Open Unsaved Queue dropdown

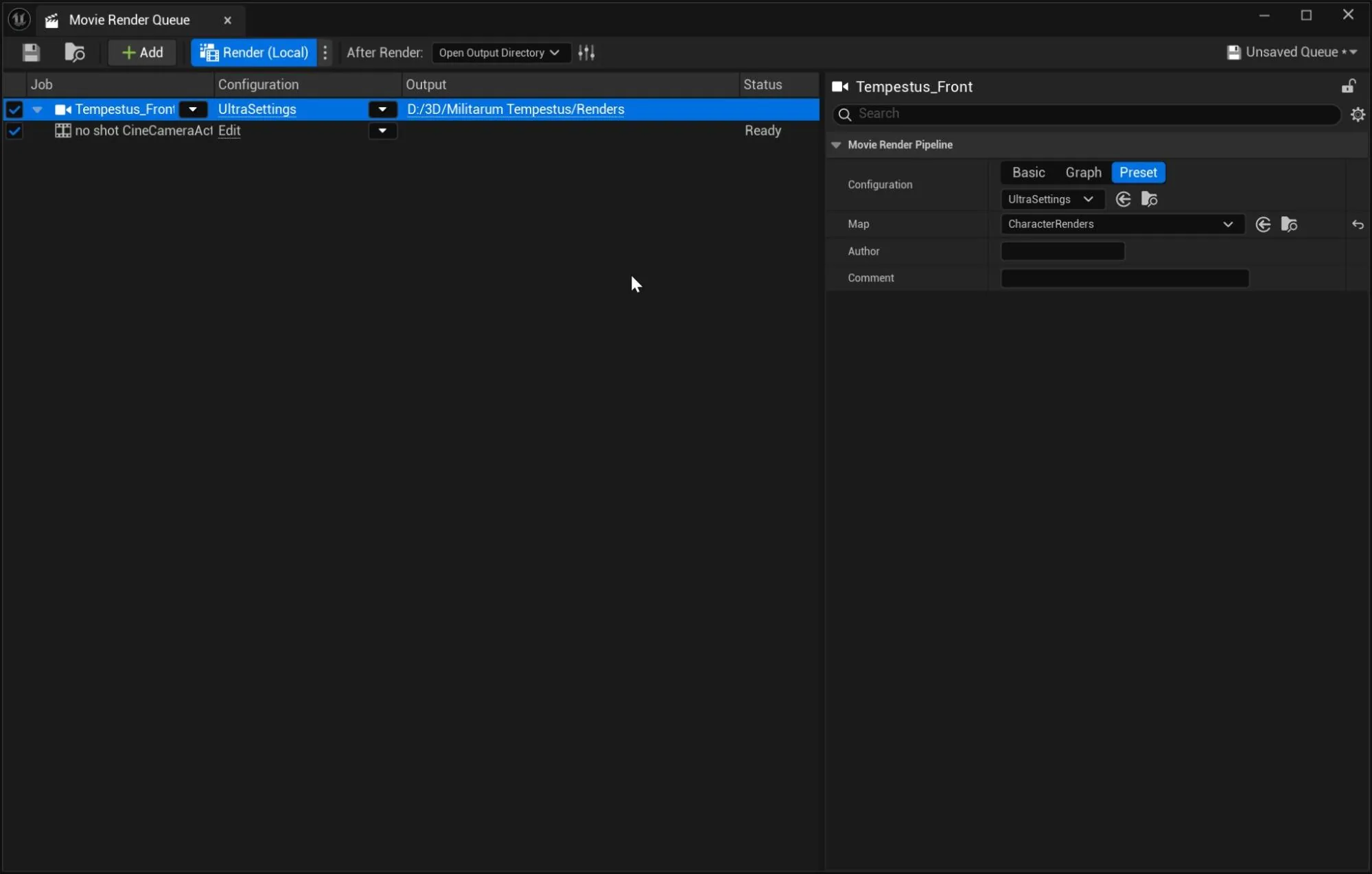click(1292, 52)
